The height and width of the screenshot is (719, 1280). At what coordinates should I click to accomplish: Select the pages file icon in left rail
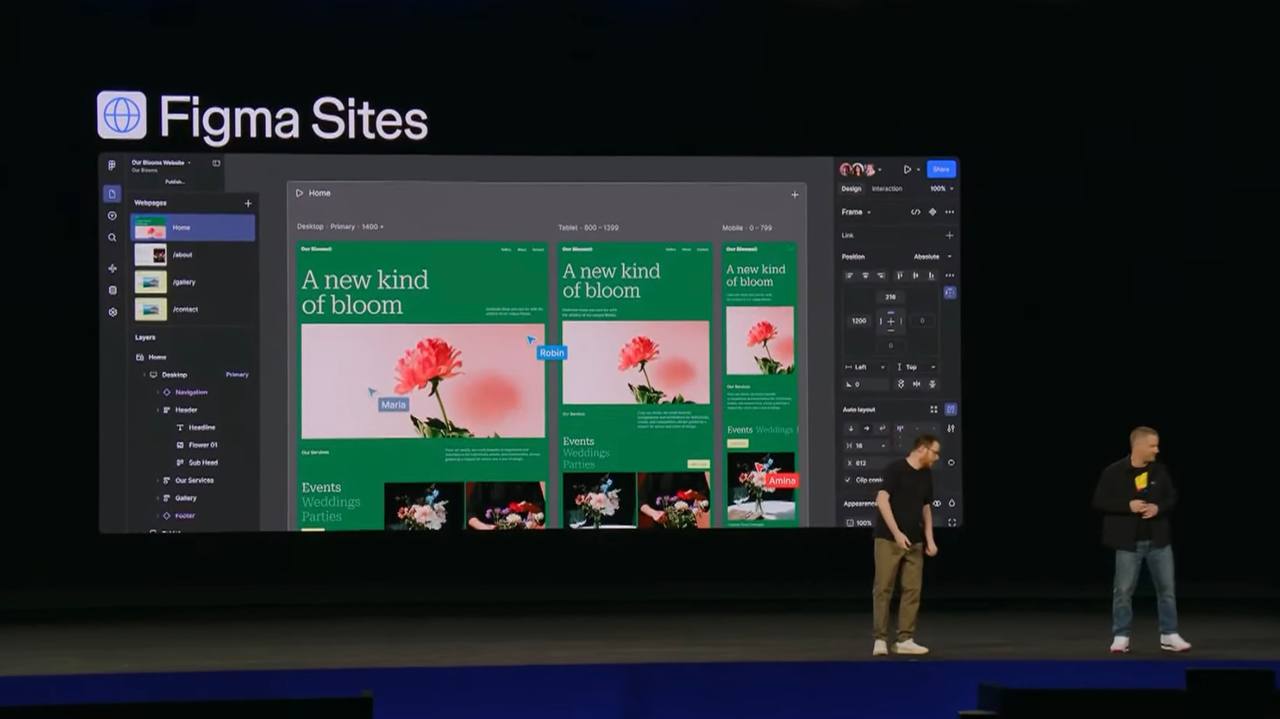(112, 194)
